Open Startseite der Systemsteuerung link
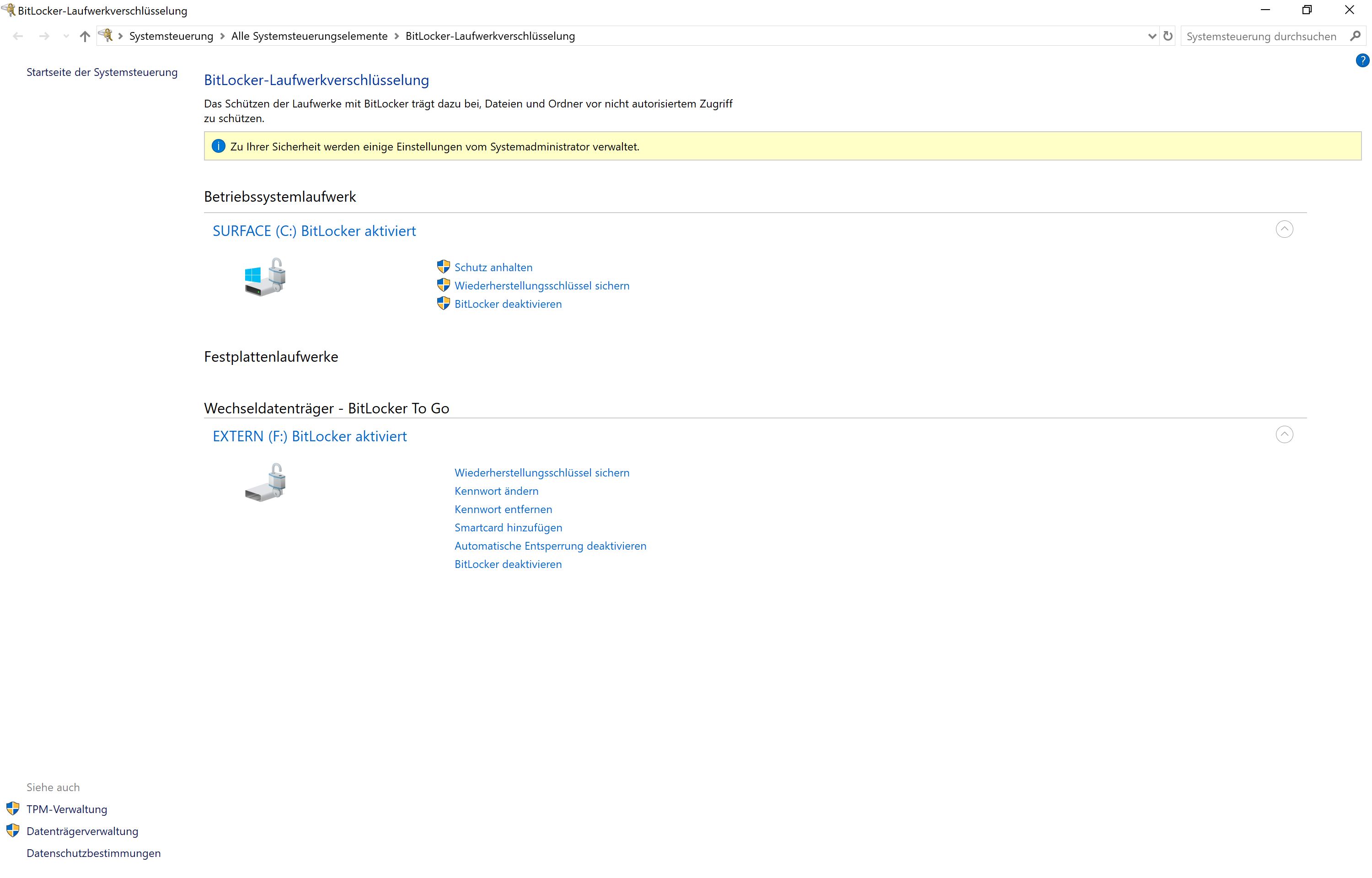1372x878 pixels. pyautogui.click(x=101, y=71)
